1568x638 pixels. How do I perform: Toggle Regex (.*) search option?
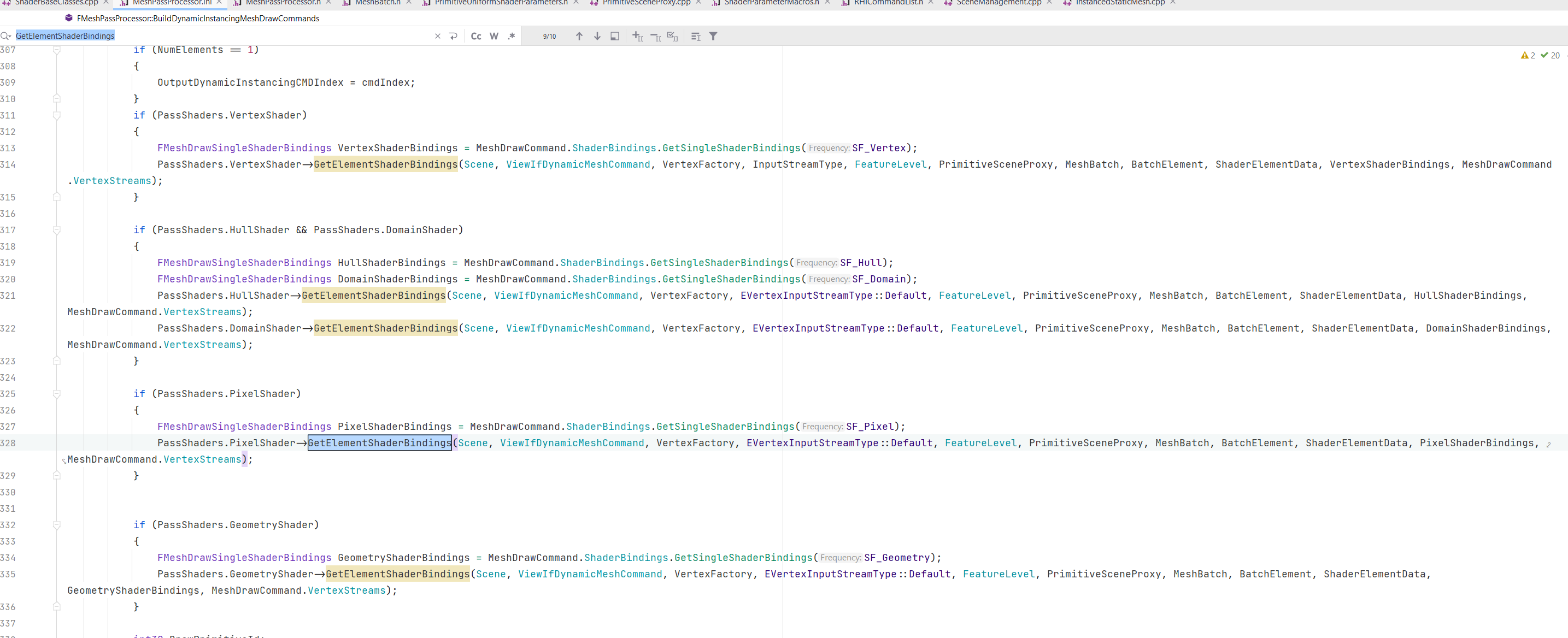(x=512, y=37)
